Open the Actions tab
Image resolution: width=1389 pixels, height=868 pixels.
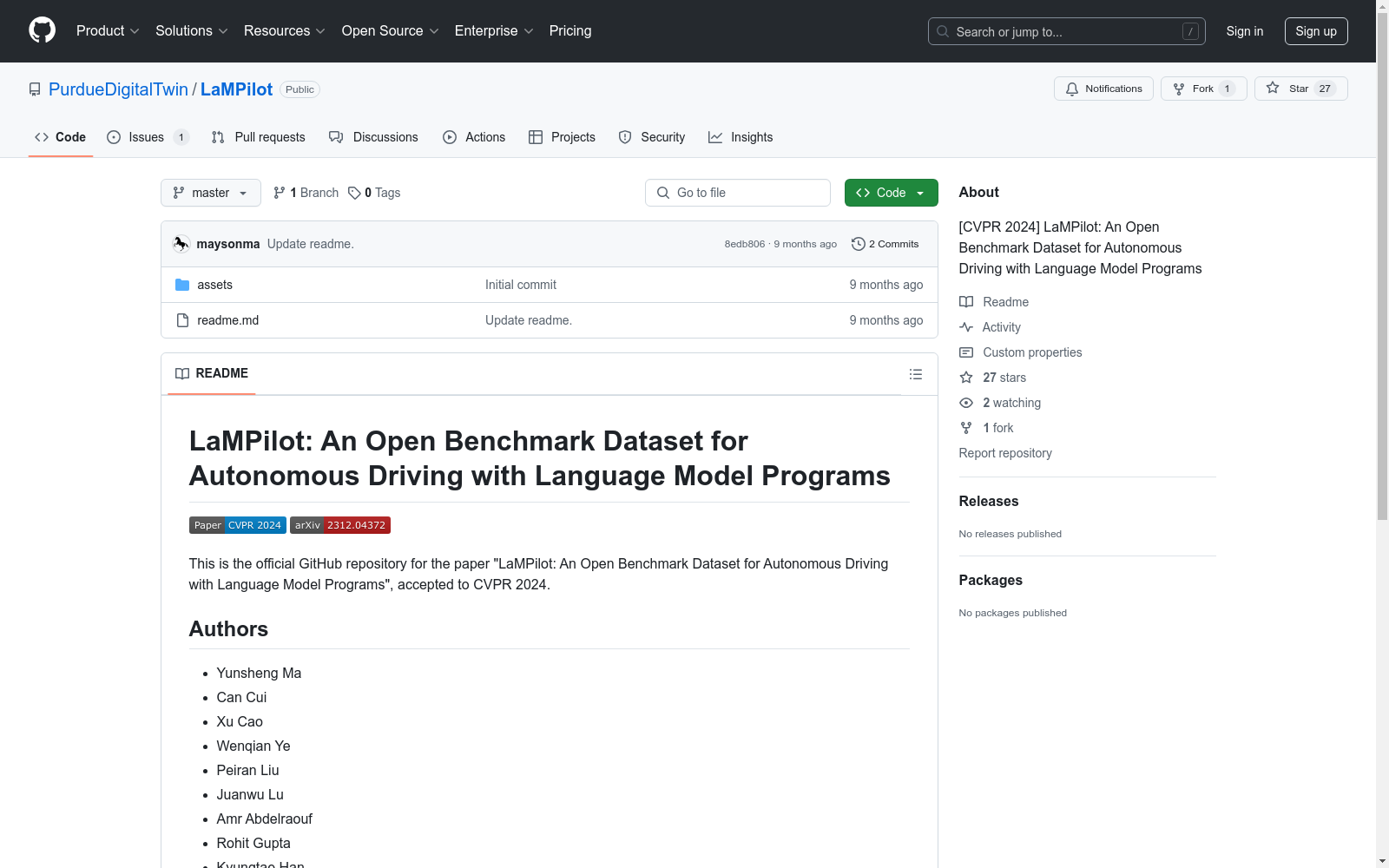[474, 137]
